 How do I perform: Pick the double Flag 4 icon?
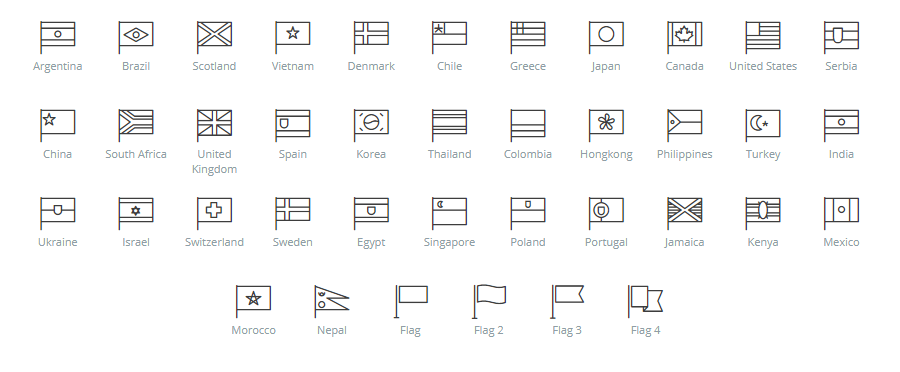pyautogui.click(x=645, y=301)
